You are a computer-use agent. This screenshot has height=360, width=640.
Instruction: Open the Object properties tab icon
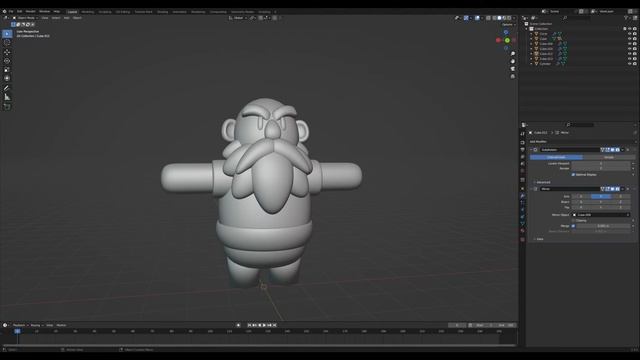click(522, 189)
